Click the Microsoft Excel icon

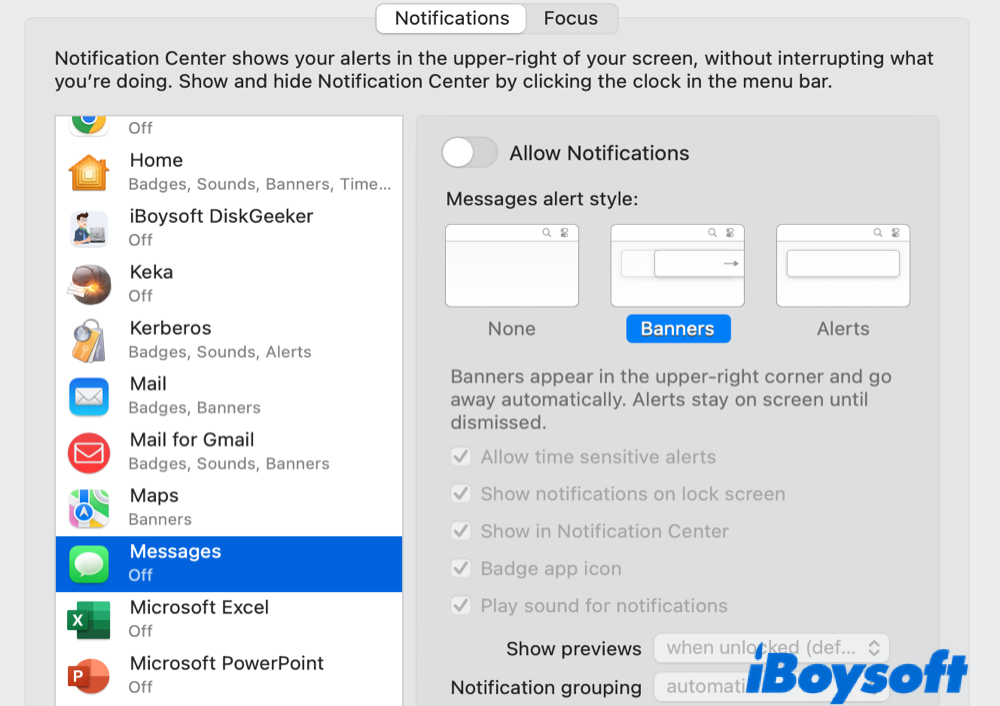coord(89,620)
